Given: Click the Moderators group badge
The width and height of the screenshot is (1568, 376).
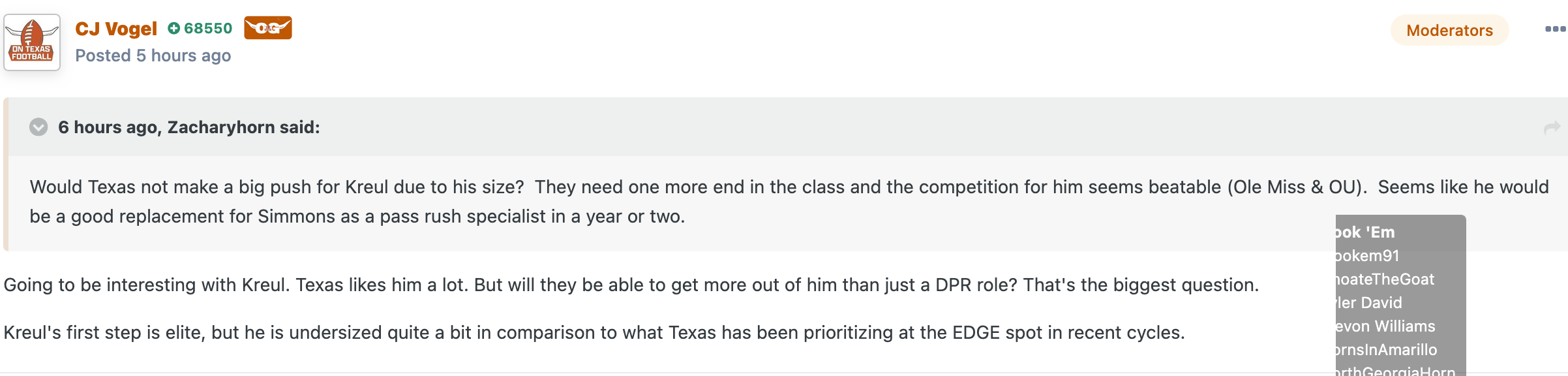Looking at the screenshot, I should [1449, 30].
